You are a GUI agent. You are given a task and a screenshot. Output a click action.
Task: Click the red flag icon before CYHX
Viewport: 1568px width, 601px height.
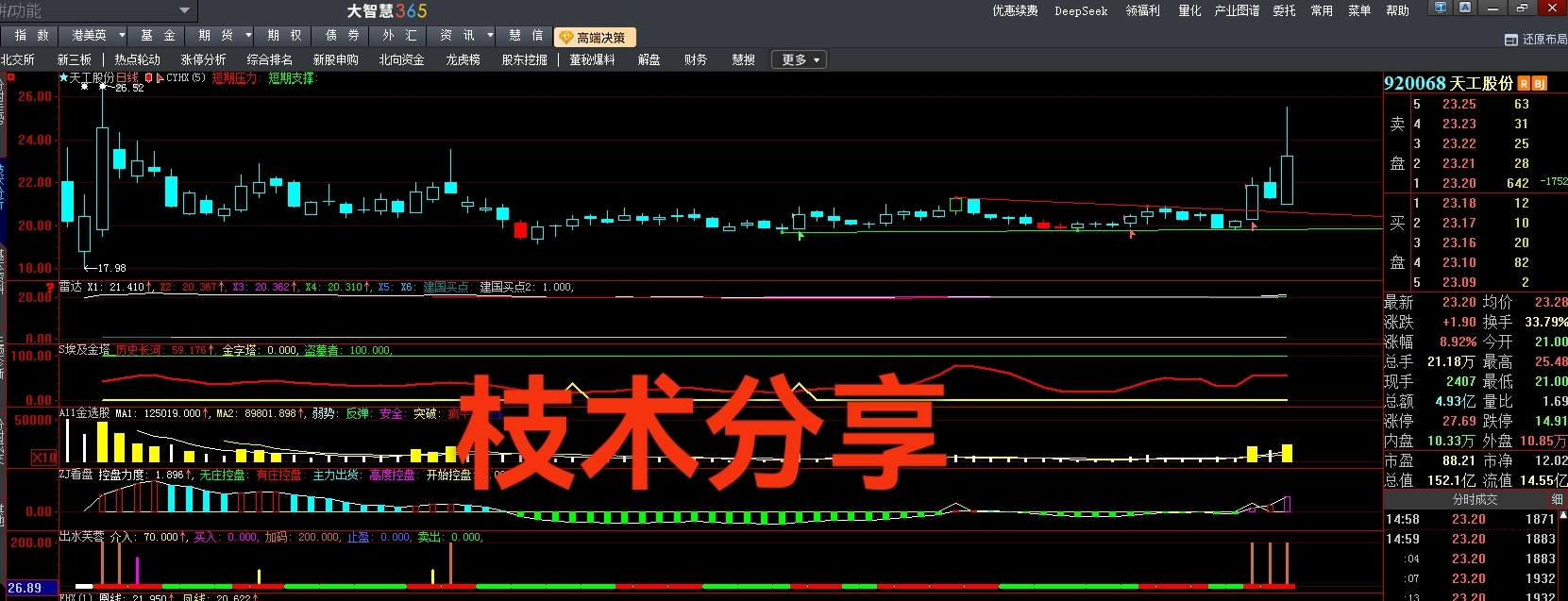point(160,78)
